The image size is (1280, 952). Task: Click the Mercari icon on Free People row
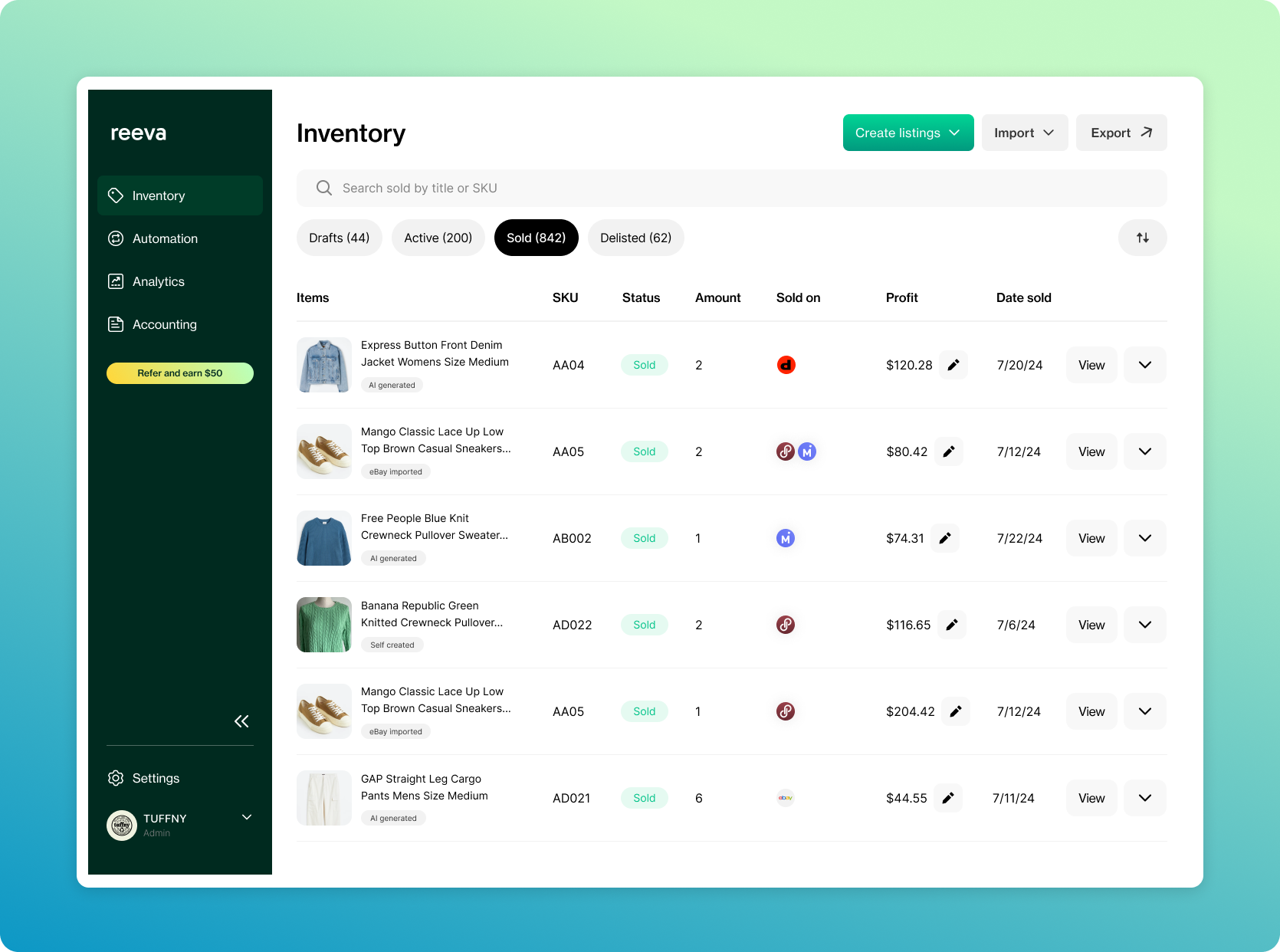pos(786,538)
